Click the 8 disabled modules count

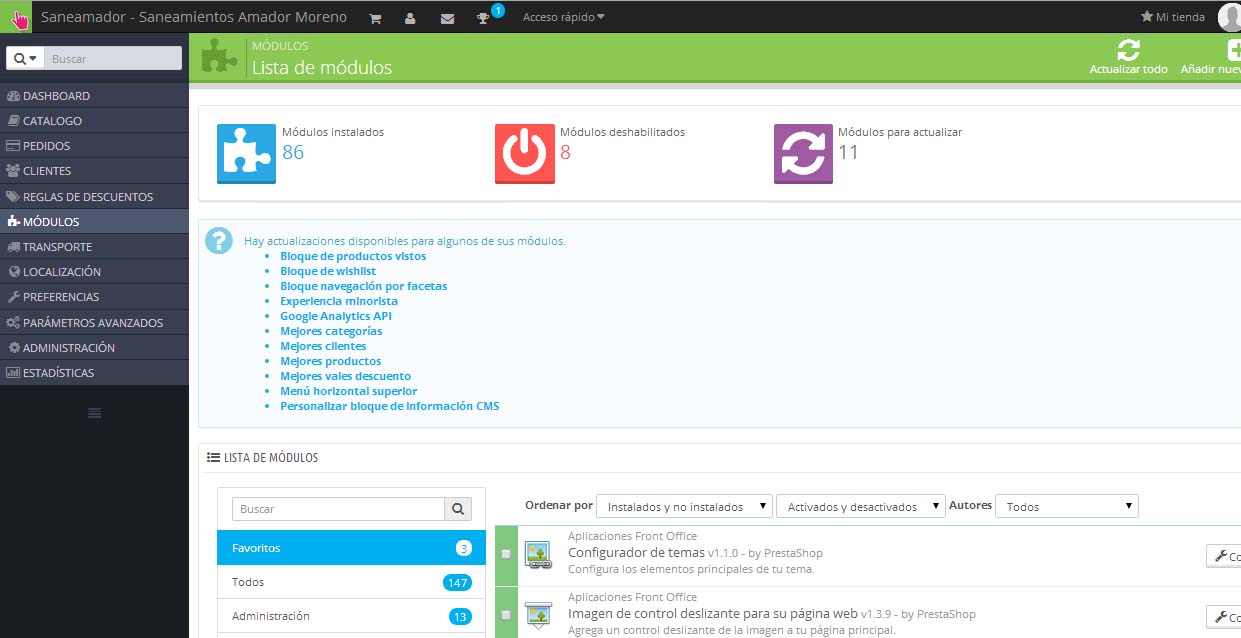565,152
